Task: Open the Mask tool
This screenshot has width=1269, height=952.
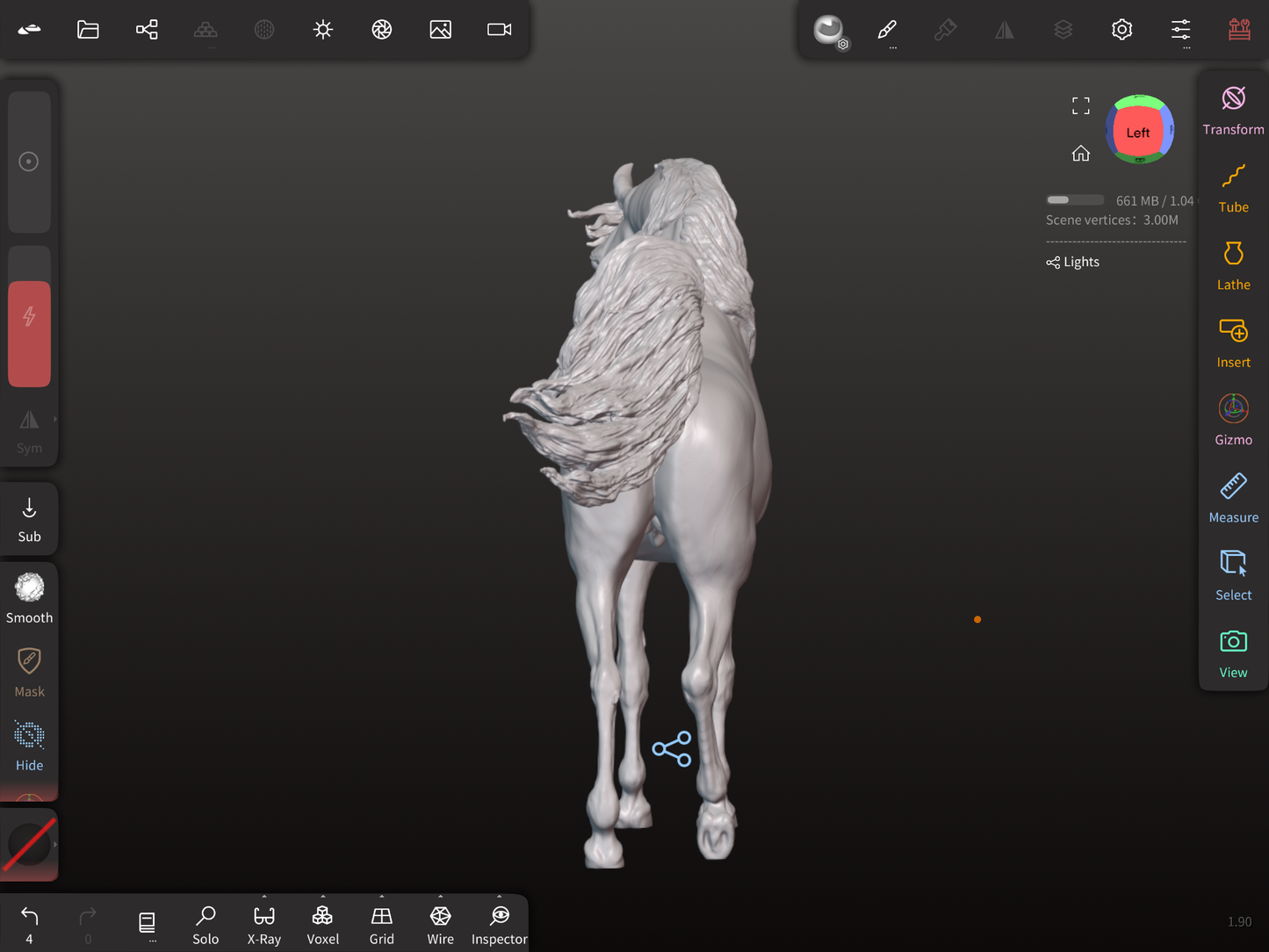Action: 29,672
